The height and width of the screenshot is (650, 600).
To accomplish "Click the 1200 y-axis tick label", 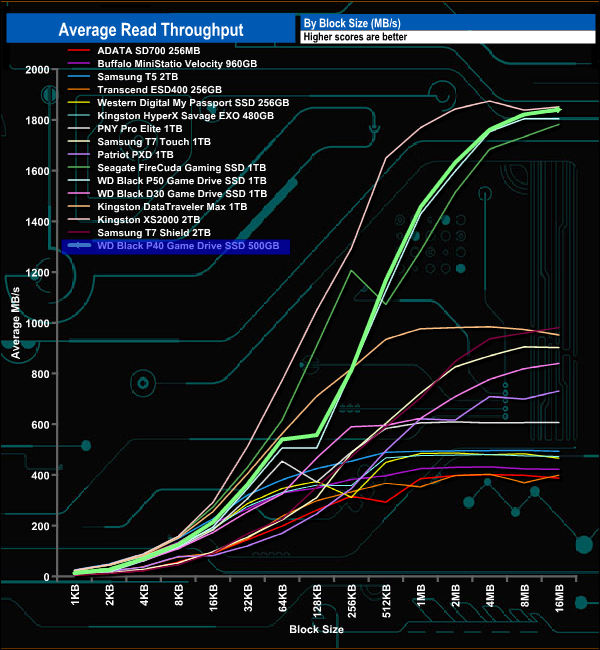I will [37, 272].
